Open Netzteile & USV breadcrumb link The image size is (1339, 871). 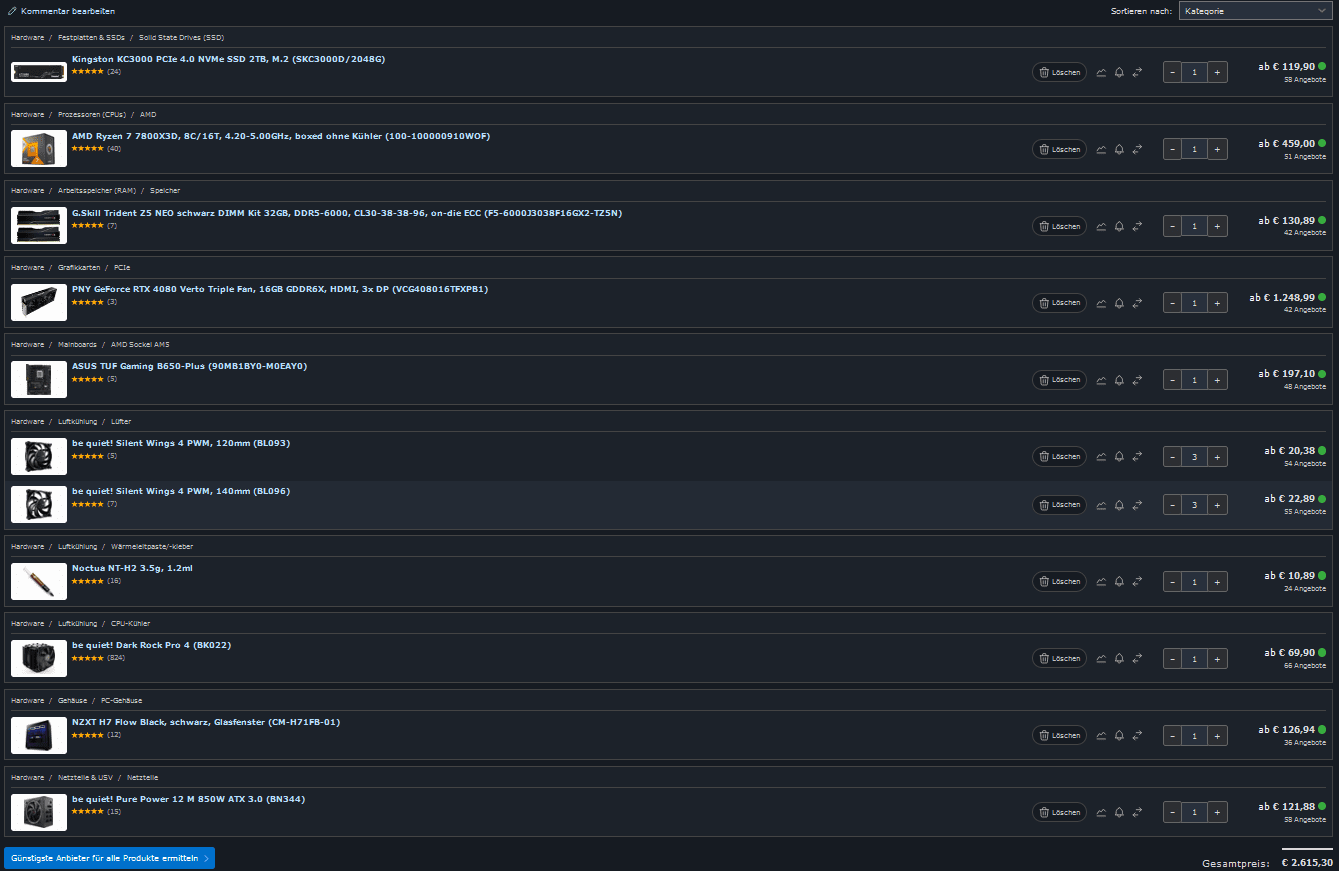click(86, 778)
